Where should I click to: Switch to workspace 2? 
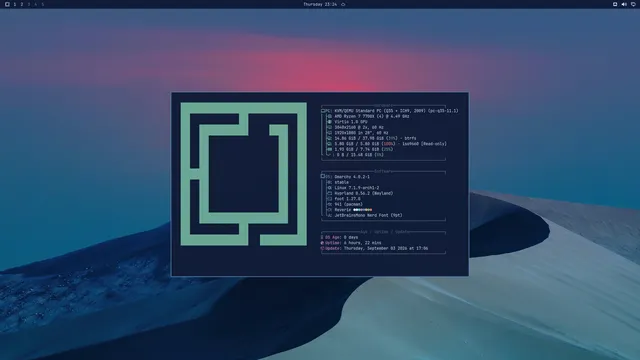(22, 4)
